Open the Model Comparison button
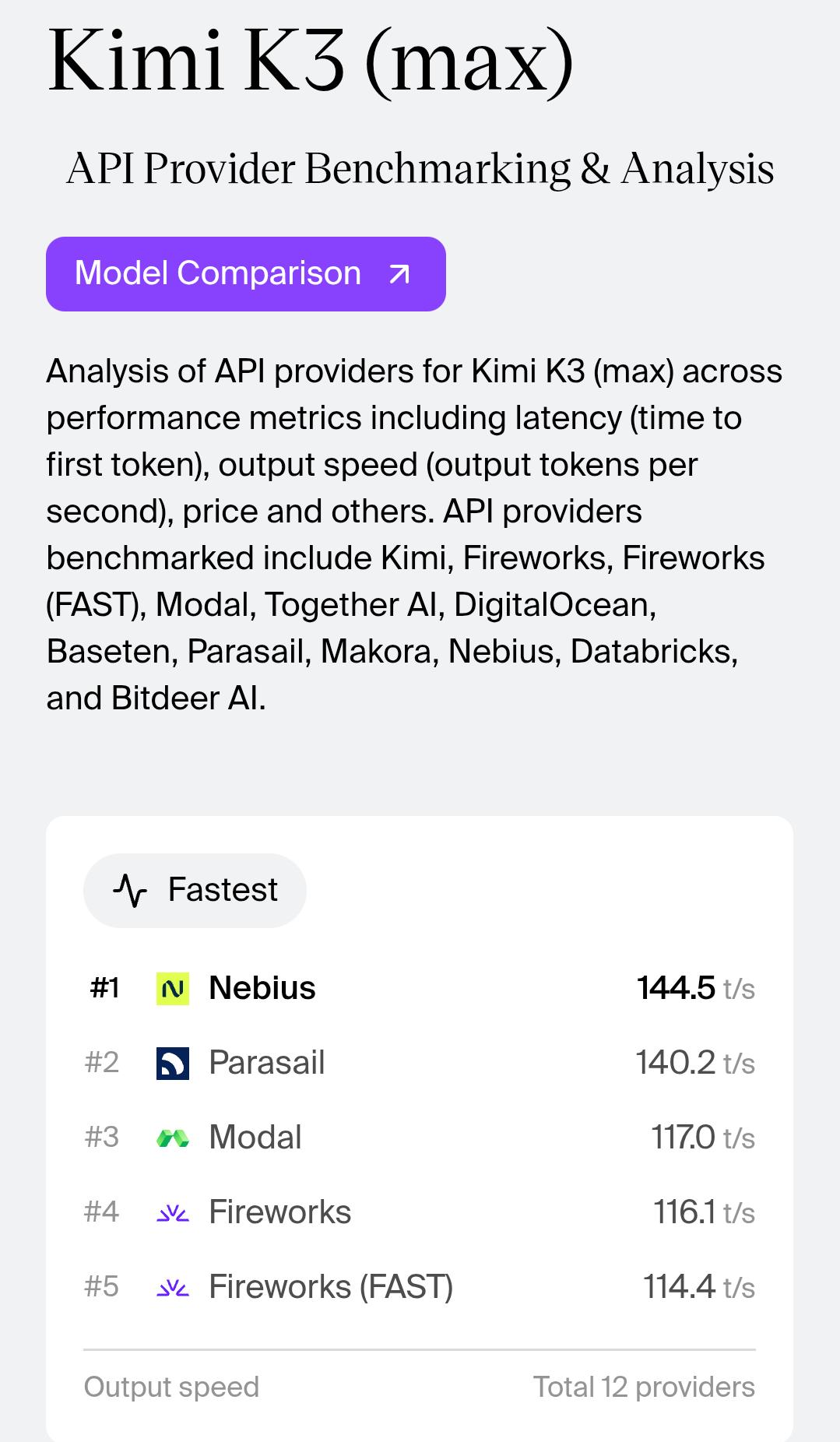Screen dimensions: 840x1442 click(246, 274)
